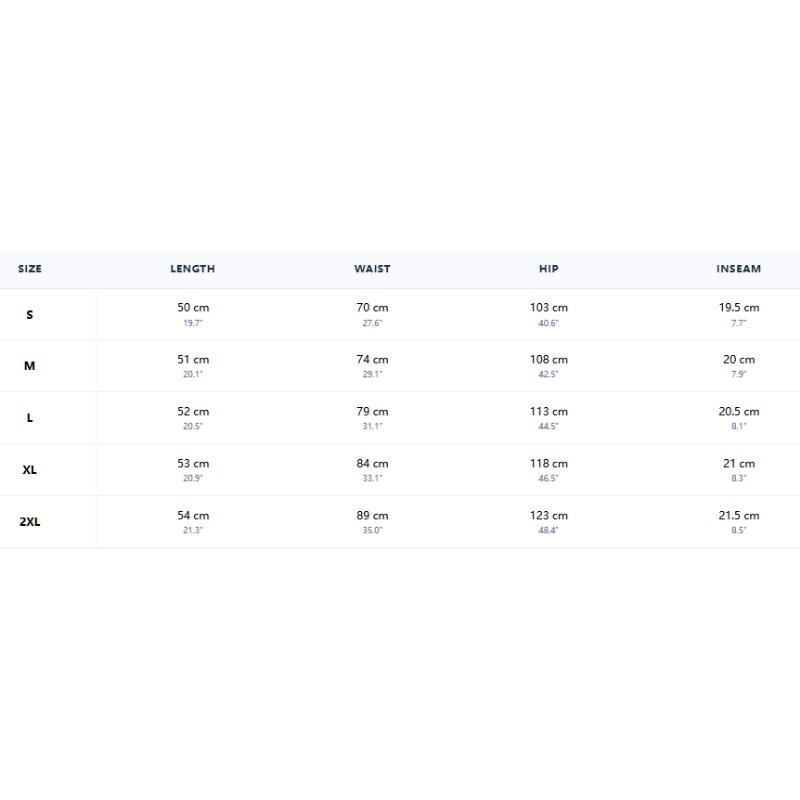Image resolution: width=800 pixels, height=800 pixels.
Task: Select the XL size row label
Action: pyautogui.click(x=30, y=470)
